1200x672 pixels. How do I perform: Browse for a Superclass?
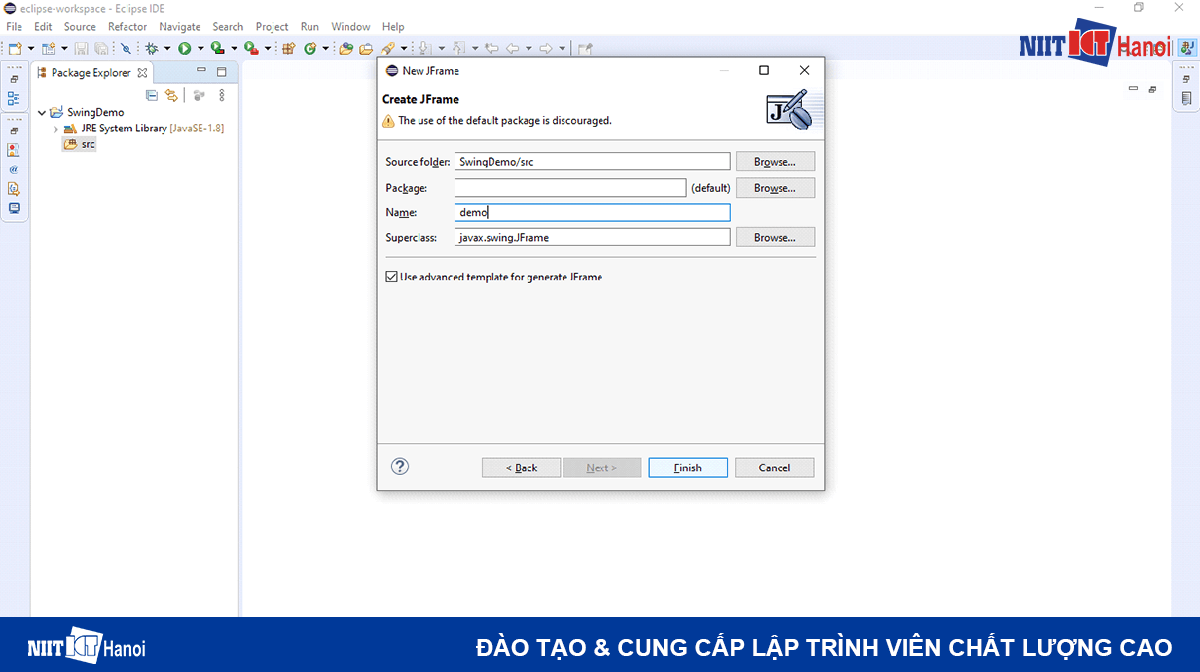(775, 236)
